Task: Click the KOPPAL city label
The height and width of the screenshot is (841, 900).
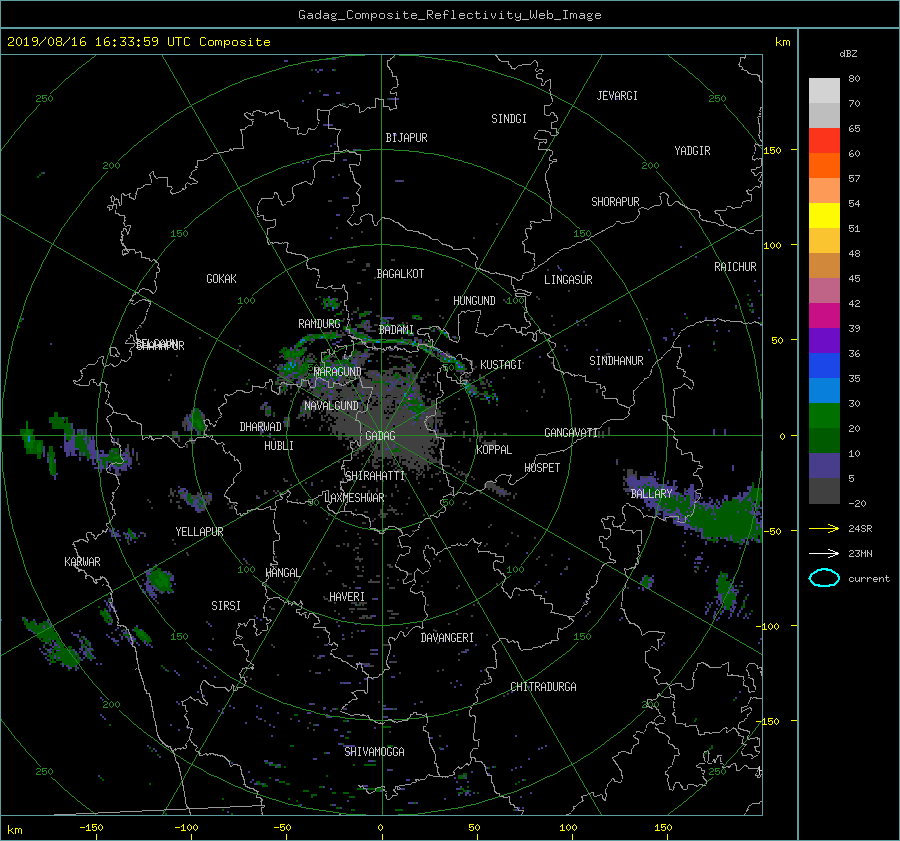Action: (494, 449)
